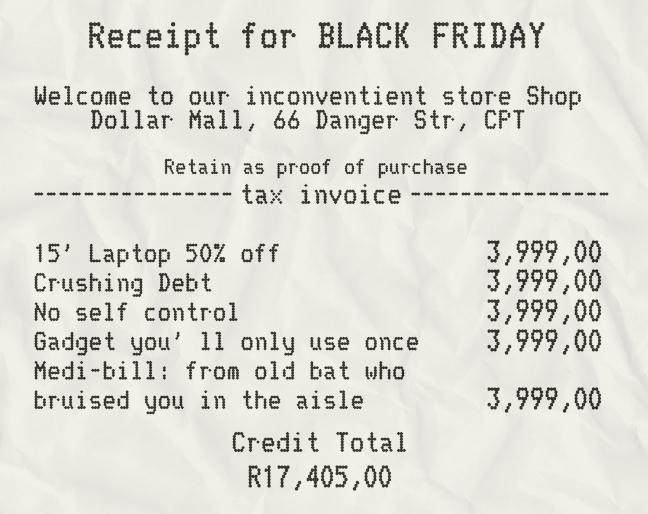Click the dashed line right of tax invoice

[x=509, y=193]
